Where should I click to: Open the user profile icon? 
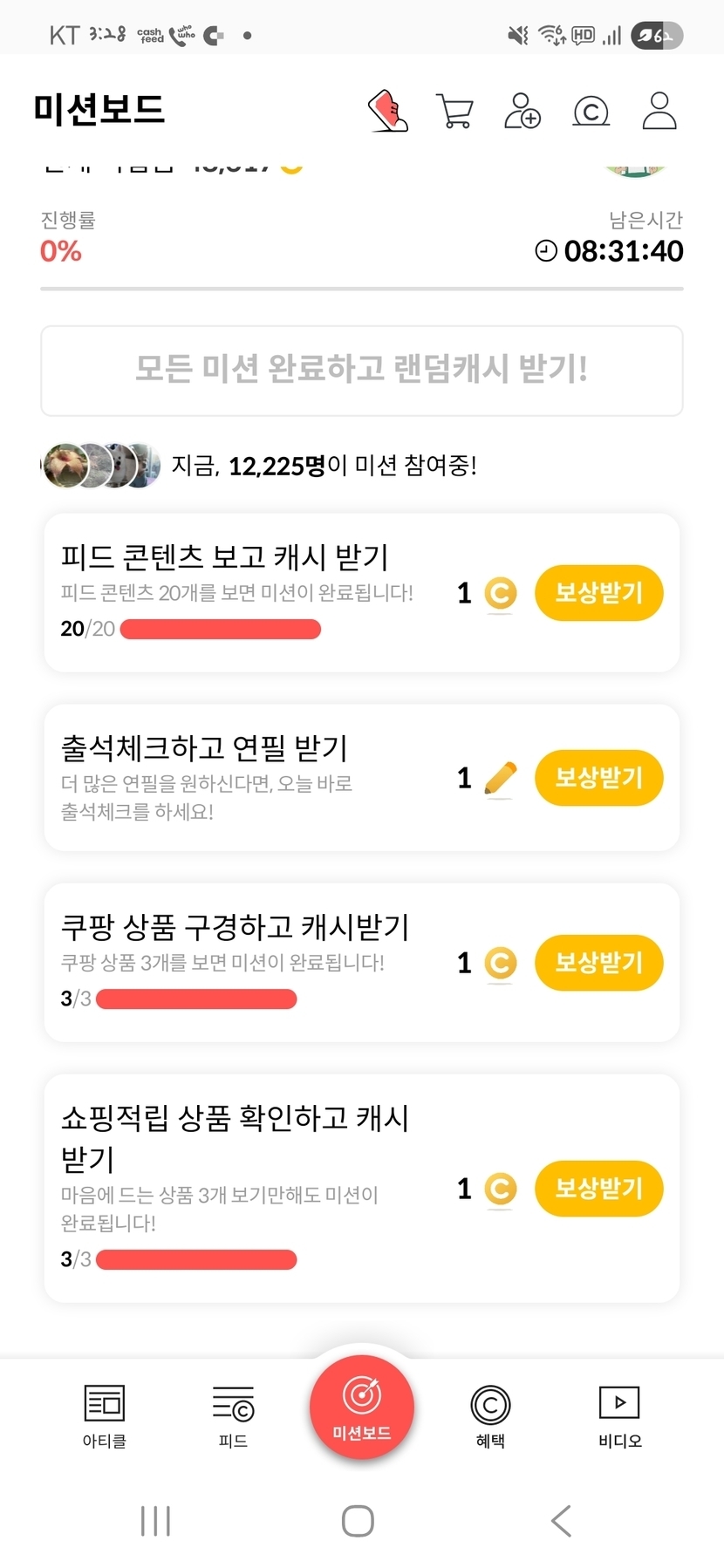tap(659, 111)
